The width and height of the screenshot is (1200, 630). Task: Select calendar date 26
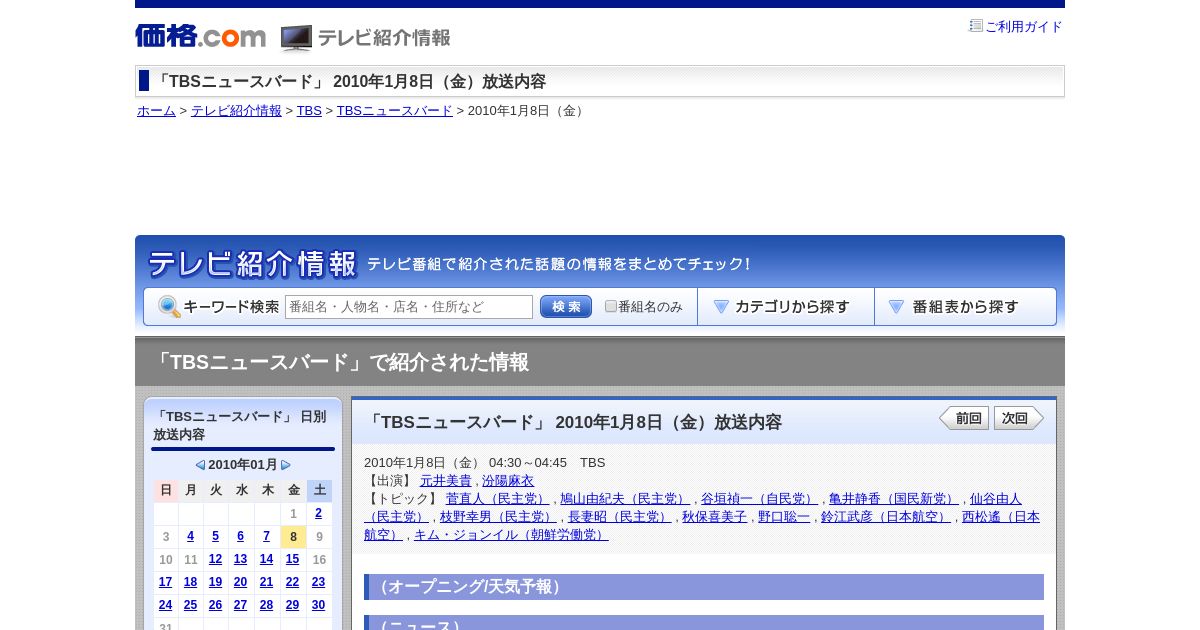[215, 605]
